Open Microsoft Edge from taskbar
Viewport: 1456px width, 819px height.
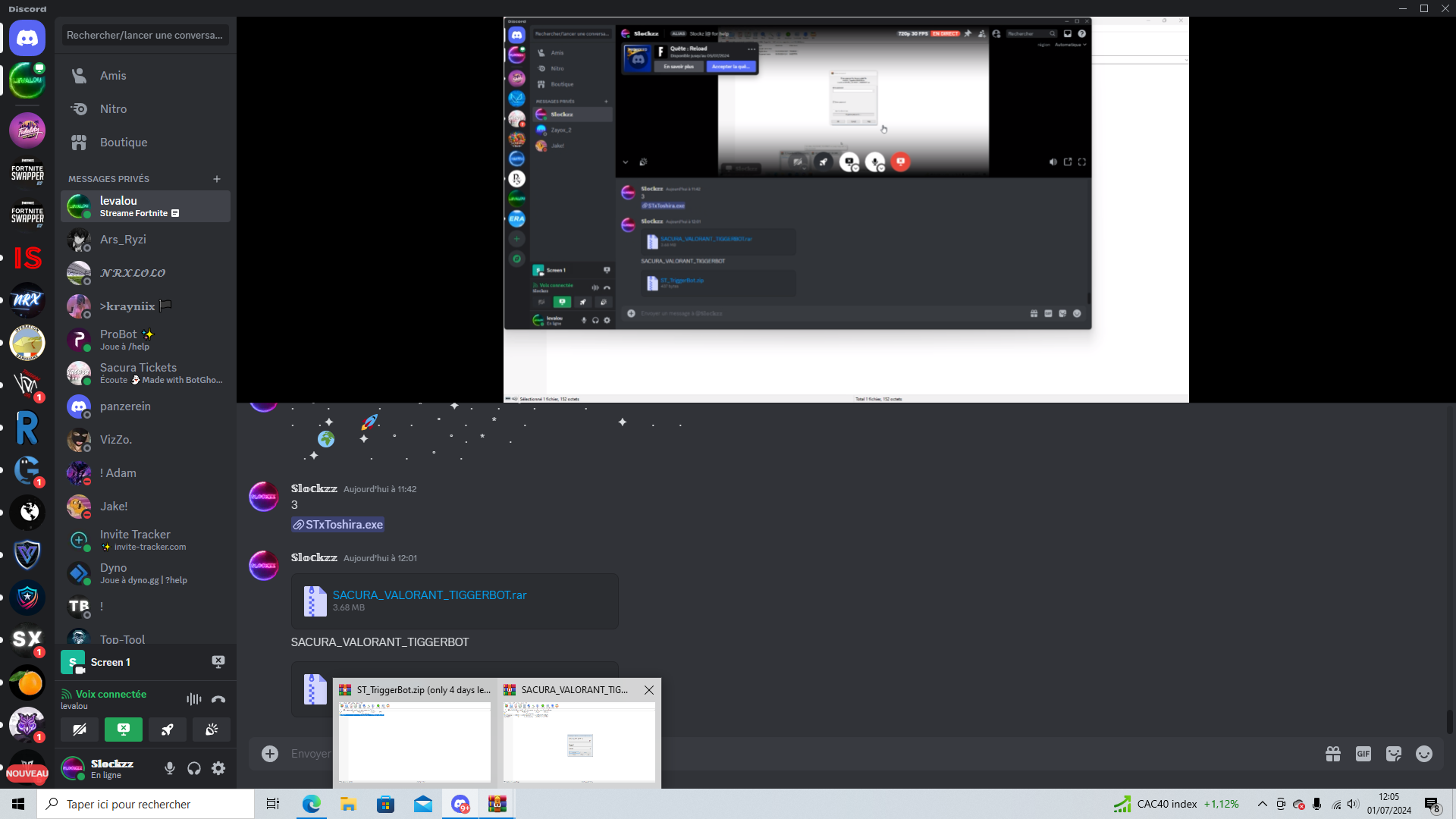(x=311, y=804)
